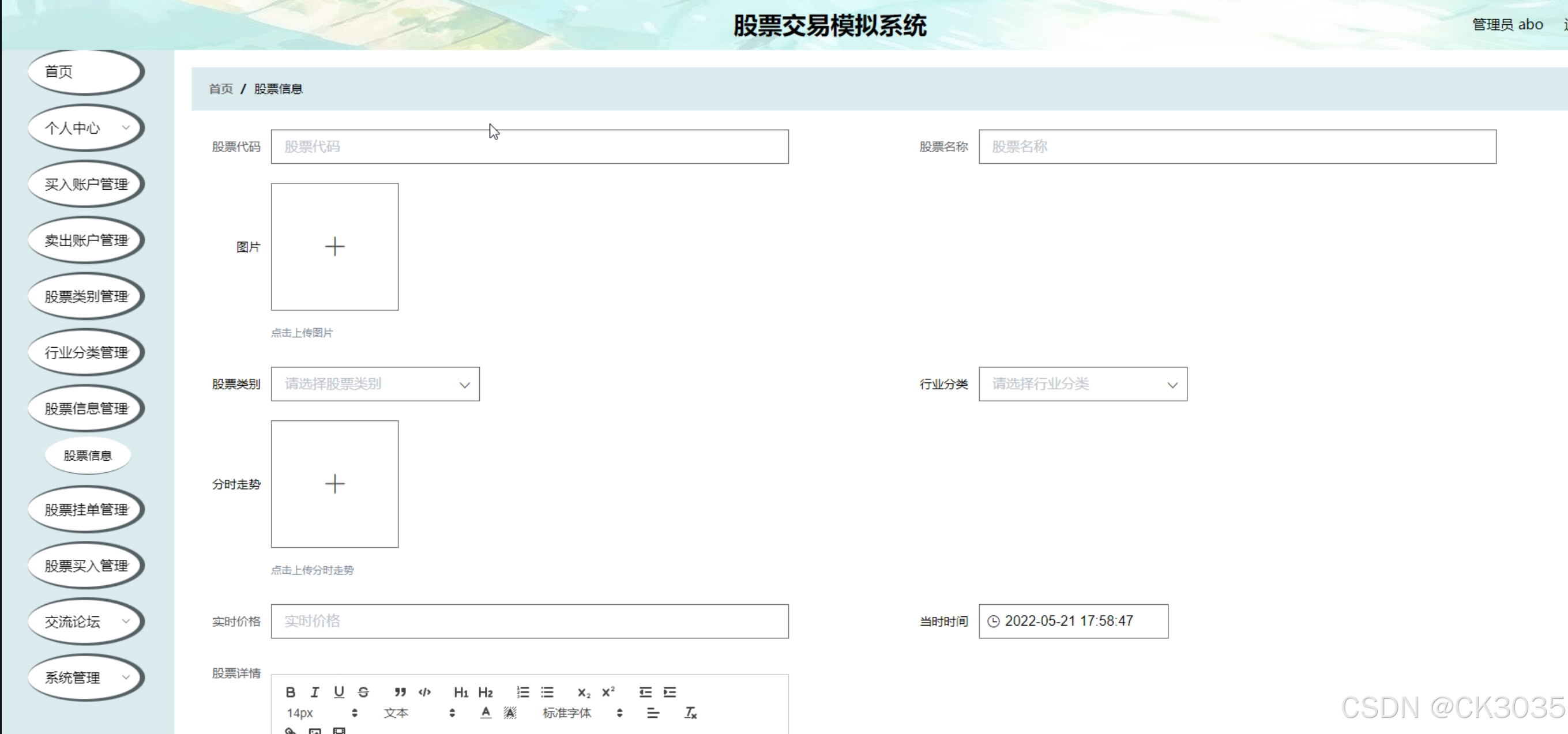Decrease indent in the editor
This screenshot has height=734, width=1568.
tap(645, 692)
